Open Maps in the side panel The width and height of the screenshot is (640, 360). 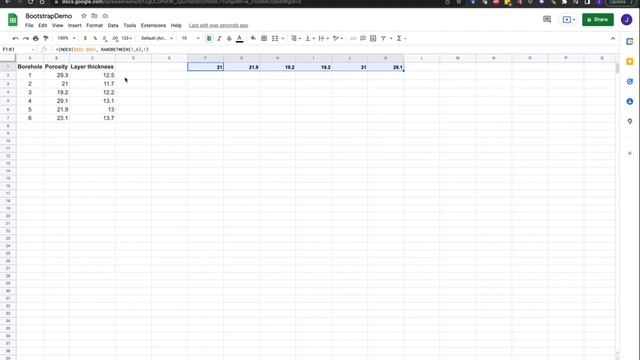pyautogui.click(x=630, y=121)
